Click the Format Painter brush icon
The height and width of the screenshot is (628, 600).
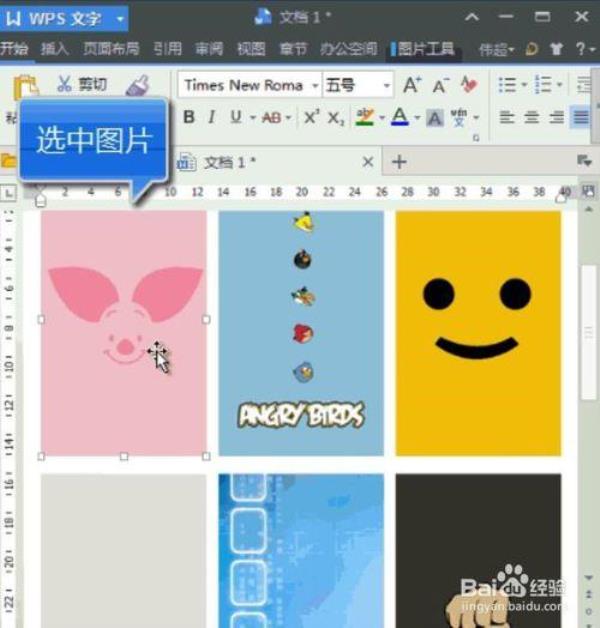click(x=138, y=85)
